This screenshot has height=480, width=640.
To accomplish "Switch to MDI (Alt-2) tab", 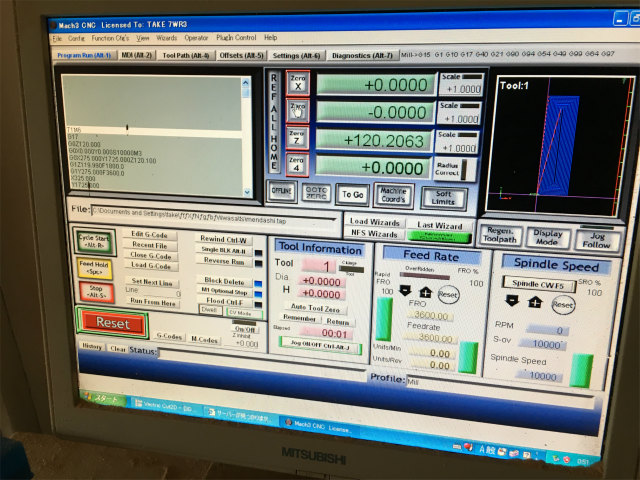I will pyautogui.click(x=137, y=55).
